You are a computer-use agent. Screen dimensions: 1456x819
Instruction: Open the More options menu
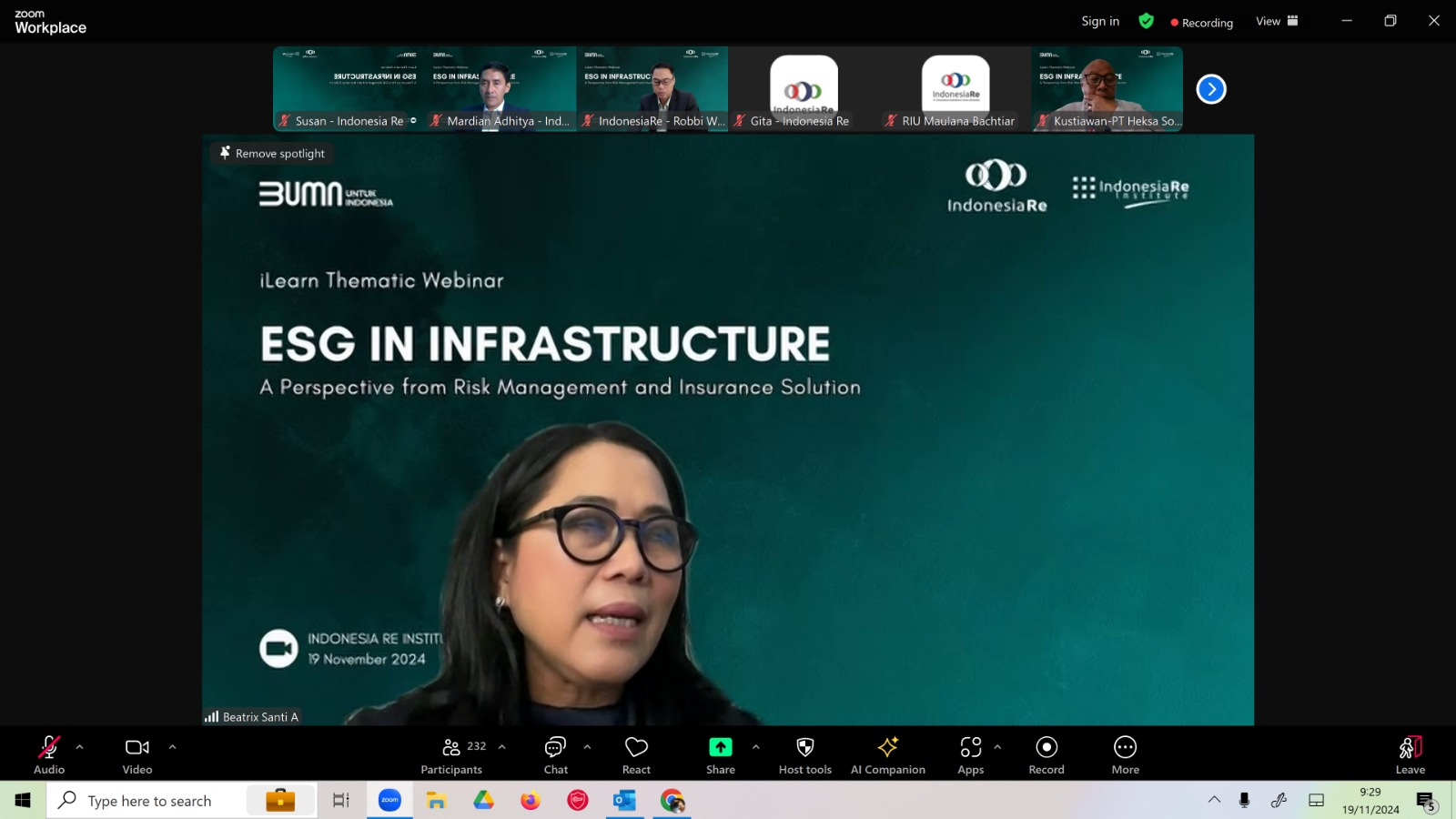(x=1126, y=755)
